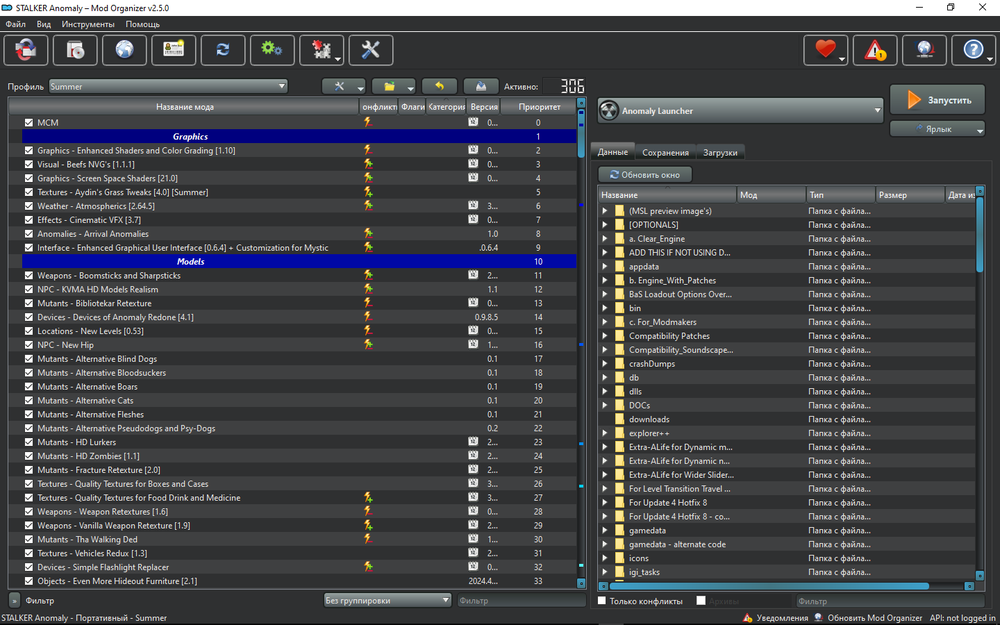Image resolution: width=1000 pixels, height=625 pixels.
Task: Click the Refresh toolbar icon with blue arrows
Action: [x=222, y=49]
